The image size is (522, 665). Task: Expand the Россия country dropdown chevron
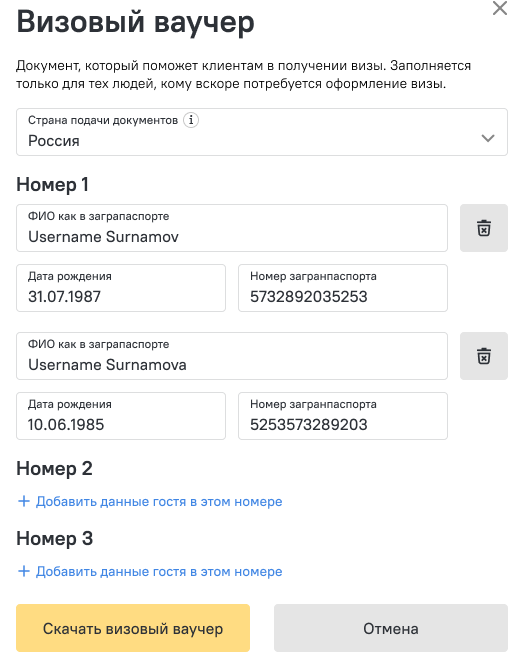pyautogui.click(x=488, y=138)
